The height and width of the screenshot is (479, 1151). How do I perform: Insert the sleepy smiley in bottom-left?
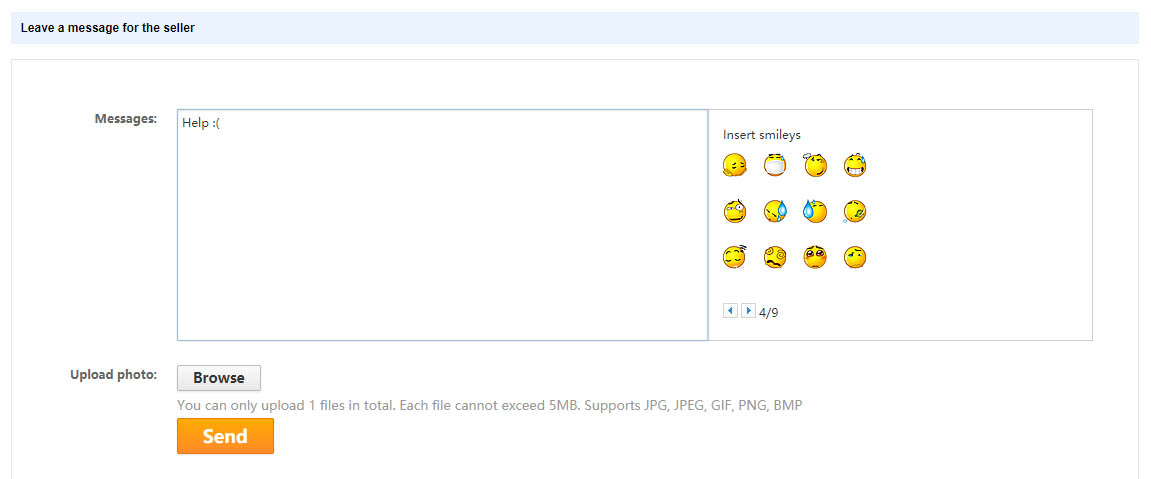(x=735, y=257)
